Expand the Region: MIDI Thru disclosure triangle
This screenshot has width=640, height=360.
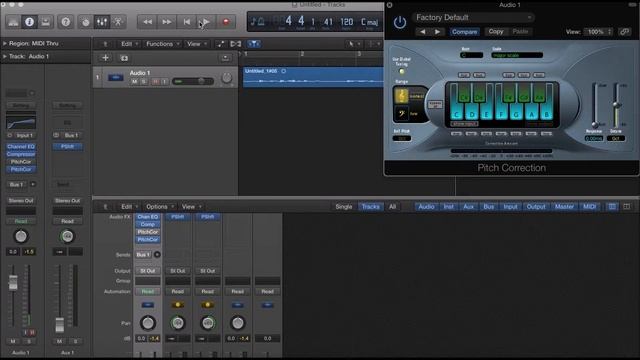5,43
